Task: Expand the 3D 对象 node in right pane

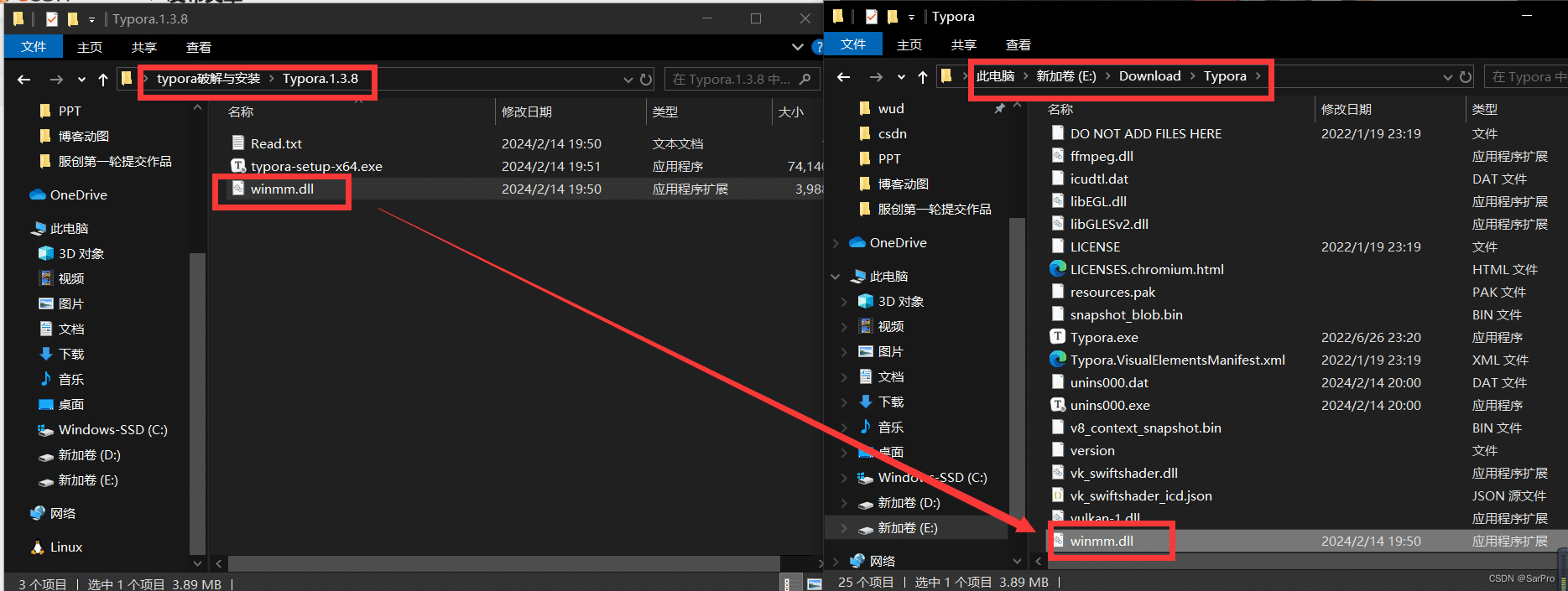Action: point(844,302)
